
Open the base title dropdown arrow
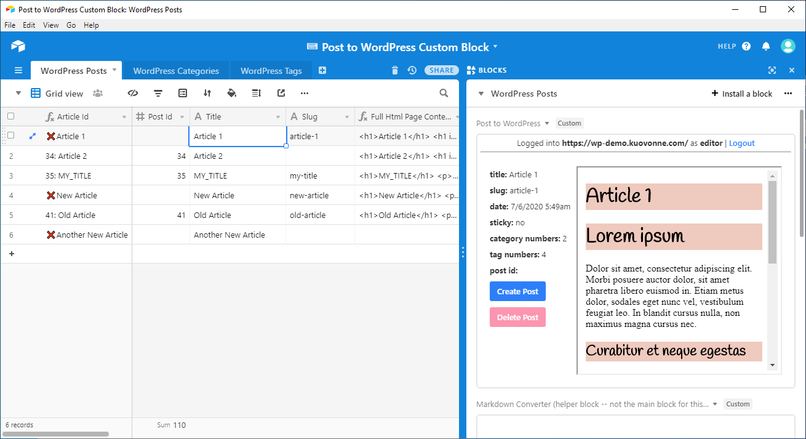496,46
